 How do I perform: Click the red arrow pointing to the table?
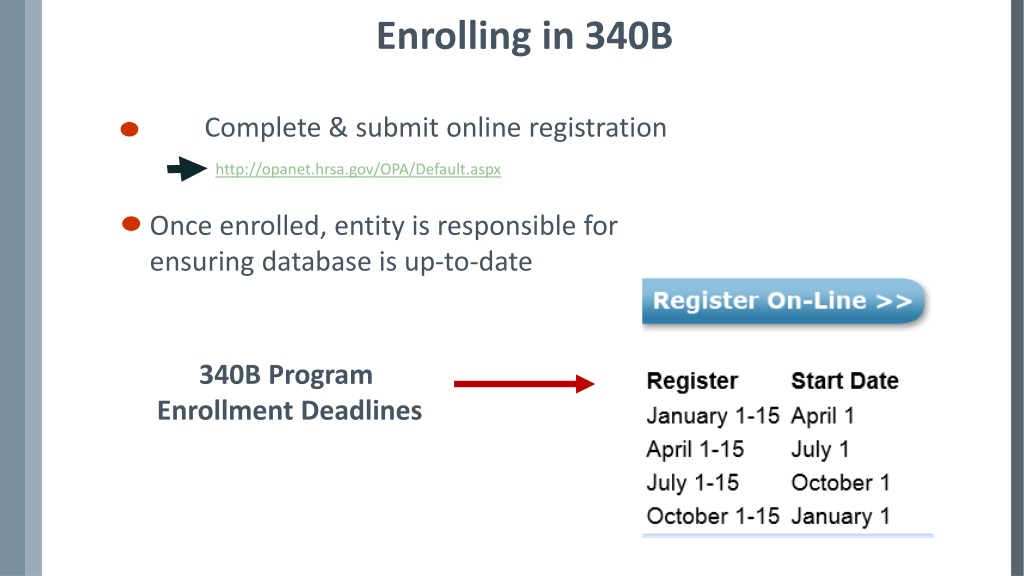[524, 383]
